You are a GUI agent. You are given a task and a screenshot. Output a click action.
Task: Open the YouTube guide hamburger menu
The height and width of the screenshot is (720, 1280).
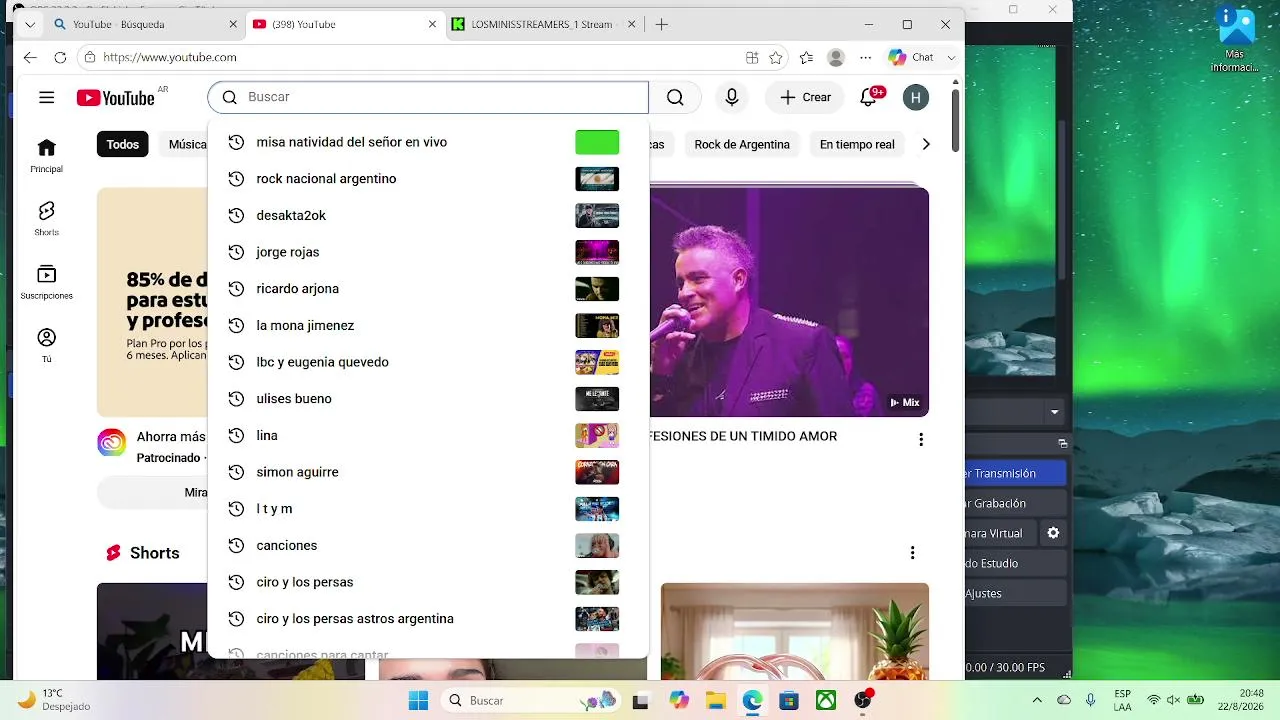[47, 97]
